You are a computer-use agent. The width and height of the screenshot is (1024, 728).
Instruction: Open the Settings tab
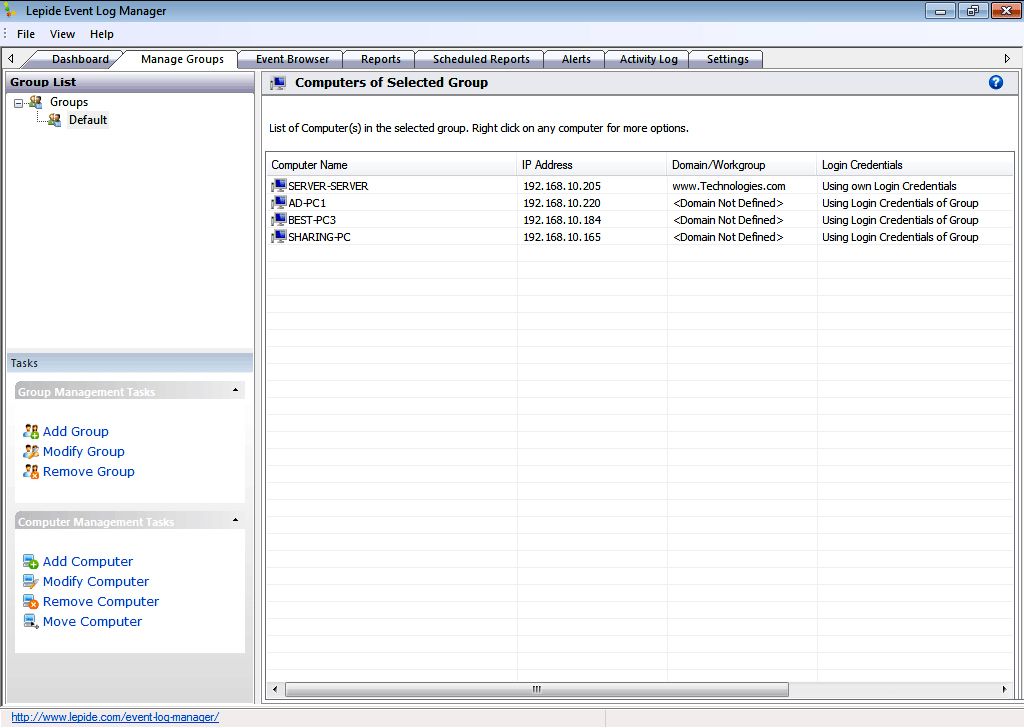(x=728, y=59)
